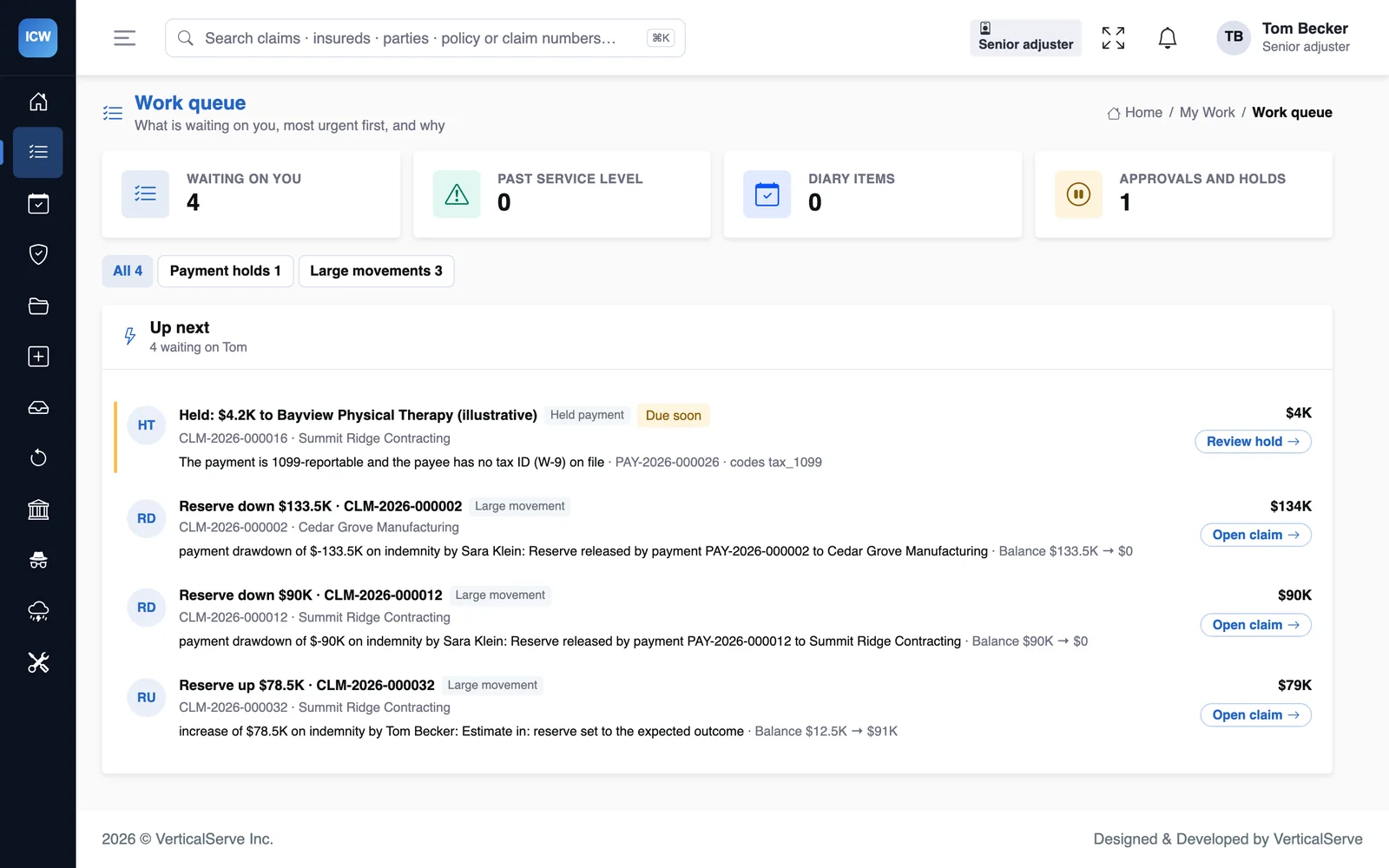The width and height of the screenshot is (1389, 868).
Task: Open the shield check icon in sidebar
Action: click(x=38, y=254)
